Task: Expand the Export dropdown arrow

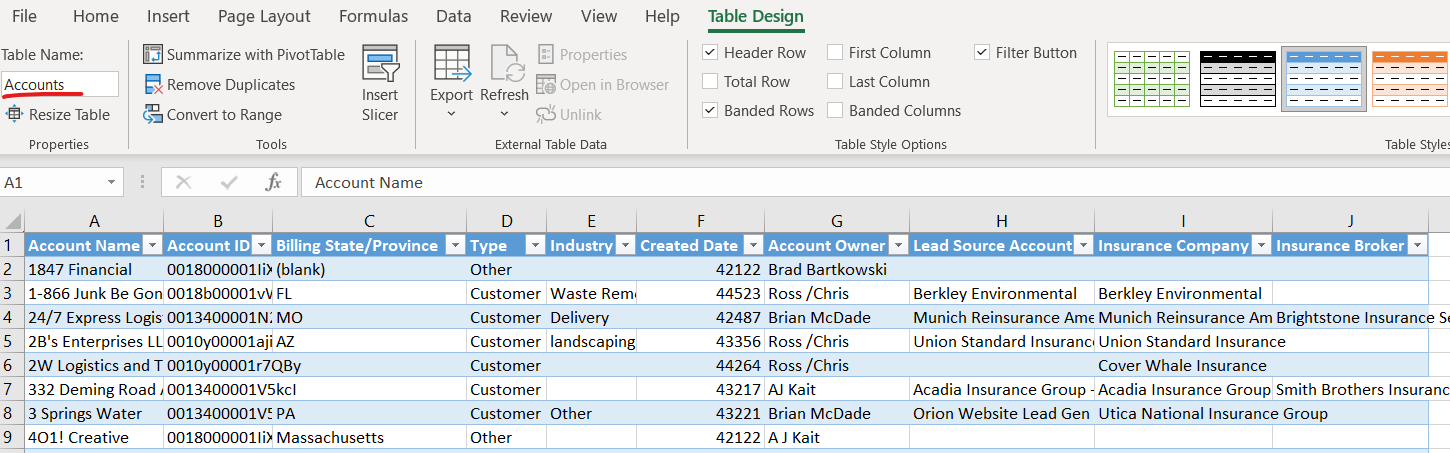Action: [451, 114]
